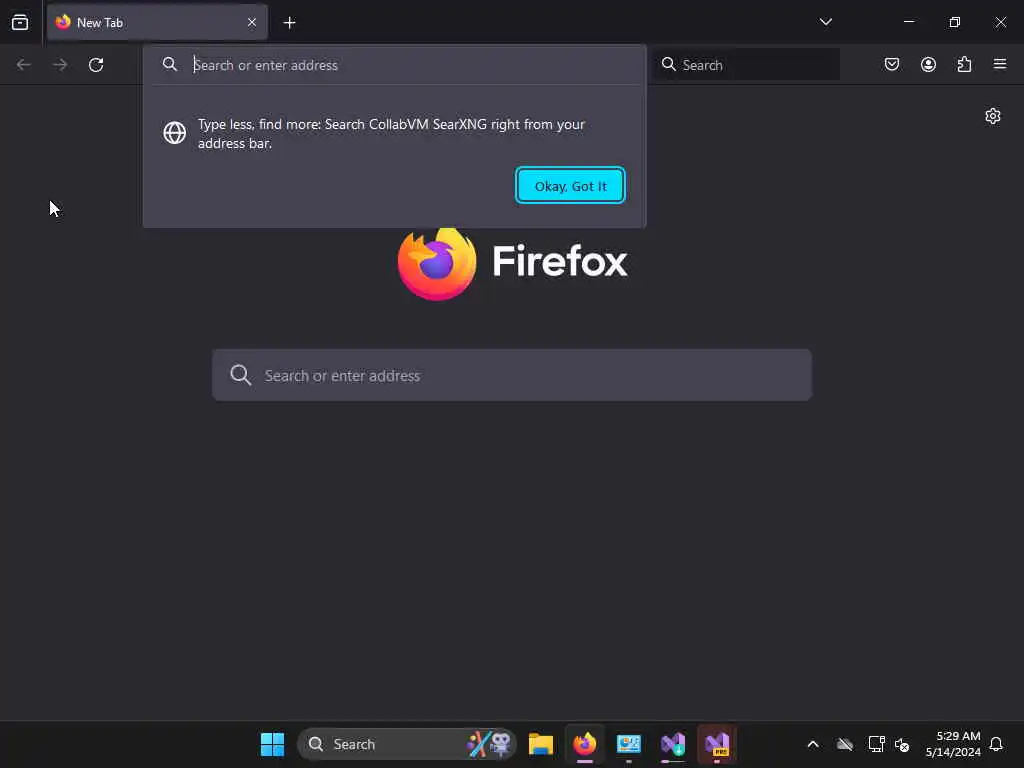Open Firefox View recent browsing icon
Image resolution: width=1024 pixels, height=768 pixels.
coord(20,22)
